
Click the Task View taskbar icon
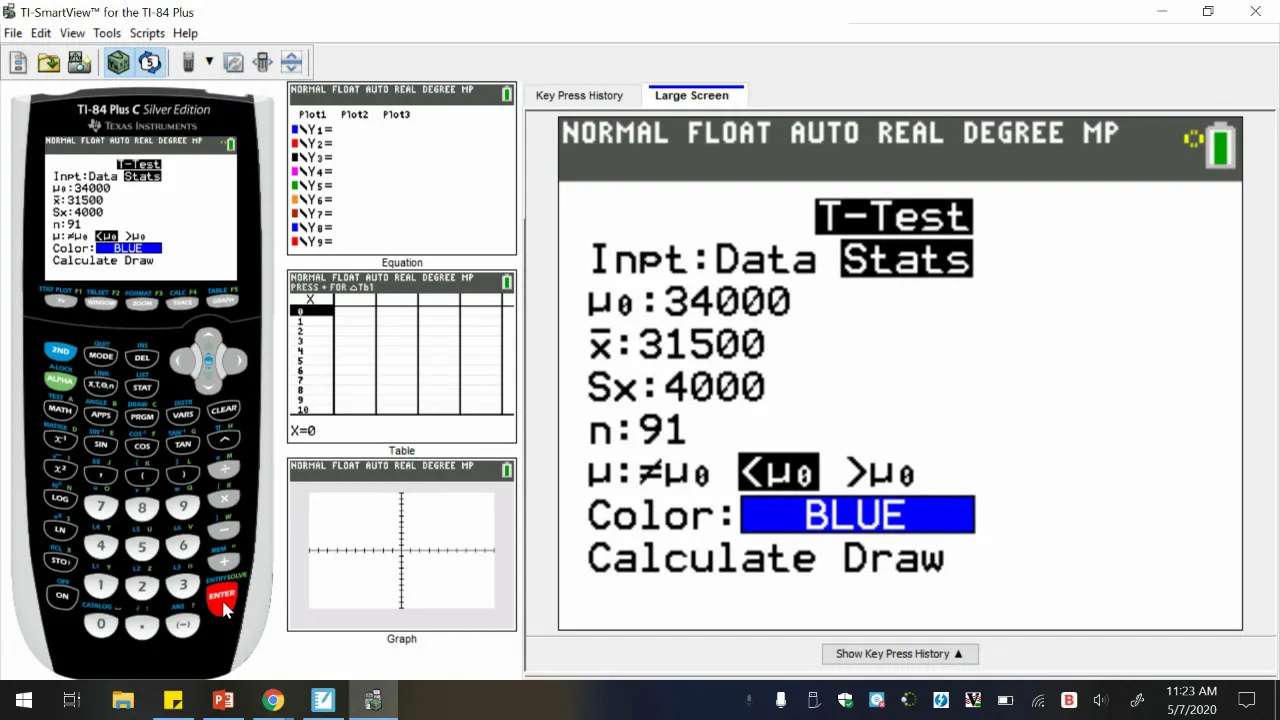(72, 700)
